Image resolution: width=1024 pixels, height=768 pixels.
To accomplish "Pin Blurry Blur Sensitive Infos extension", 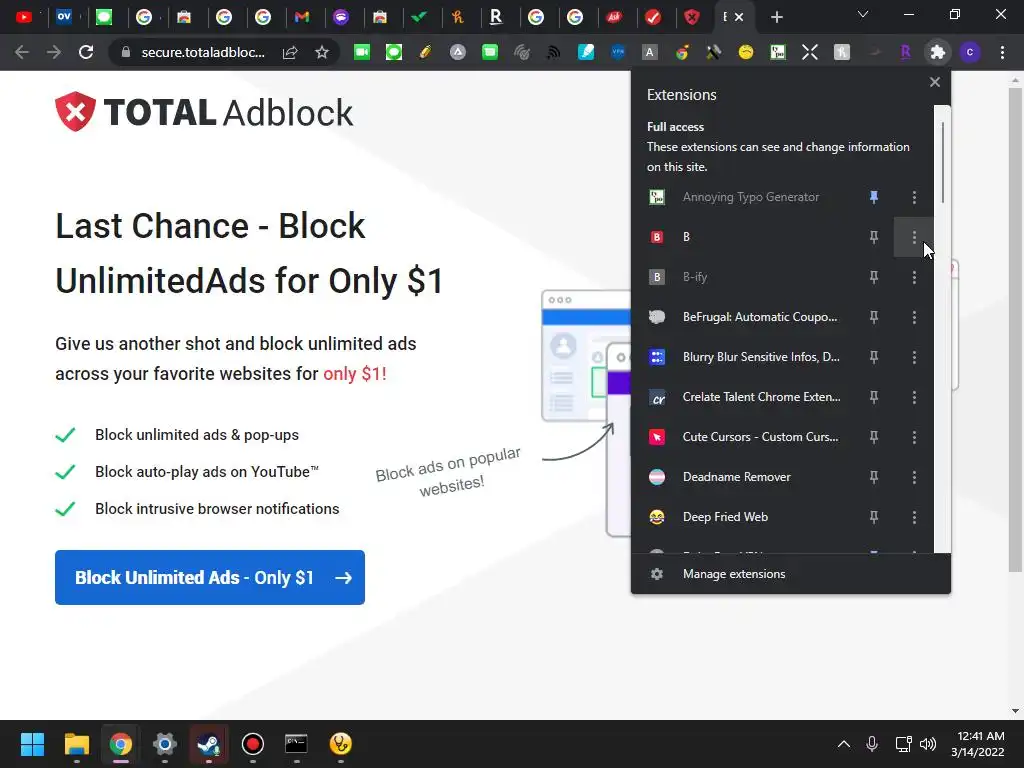I will pyautogui.click(x=874, y=357).
